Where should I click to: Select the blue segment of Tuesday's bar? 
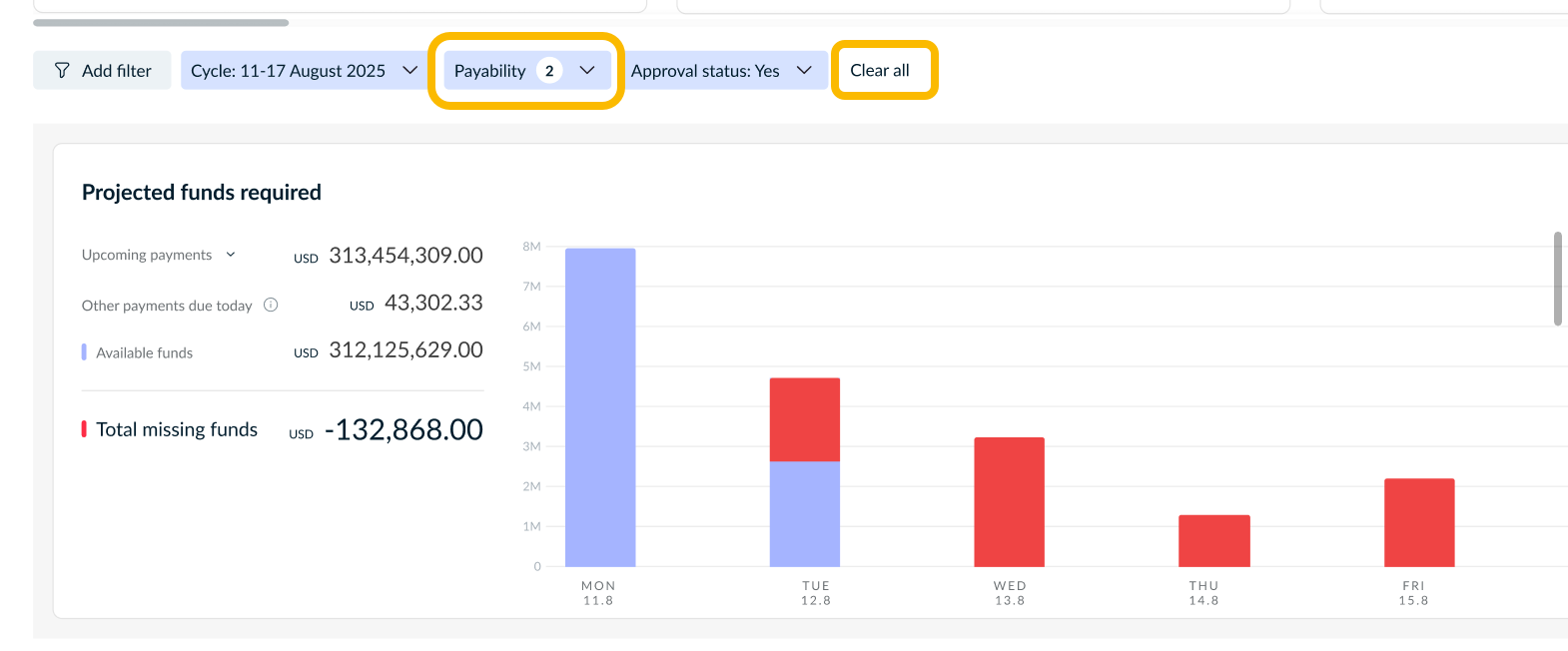(x=805, y=514)
